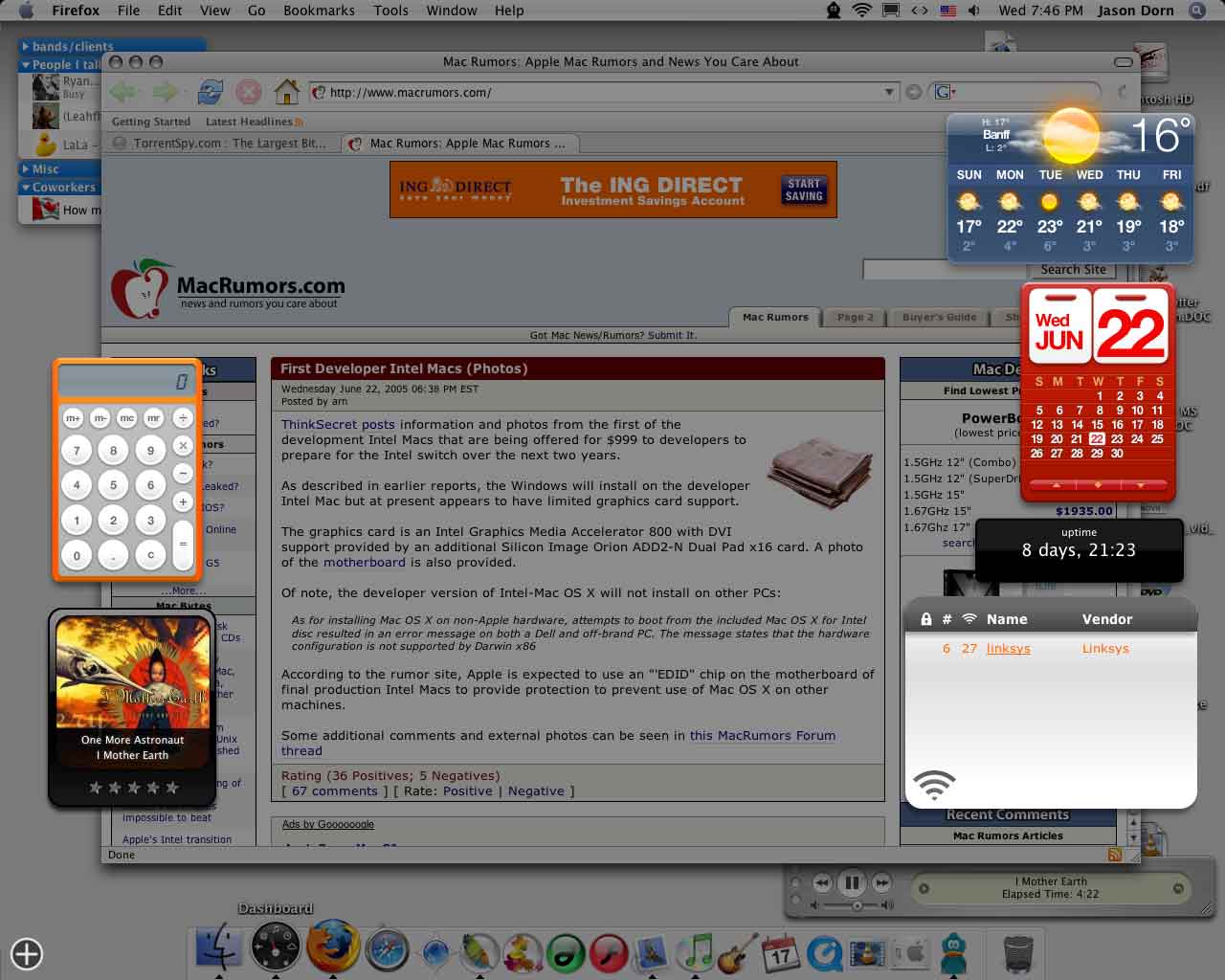Reload the page in Firefox
Image resolution: width=1225 pixels, height=980 pixels.
(211, 92)
